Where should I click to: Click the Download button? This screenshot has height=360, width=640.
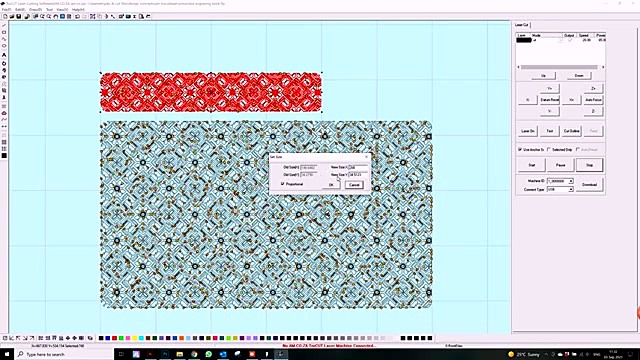589,184
